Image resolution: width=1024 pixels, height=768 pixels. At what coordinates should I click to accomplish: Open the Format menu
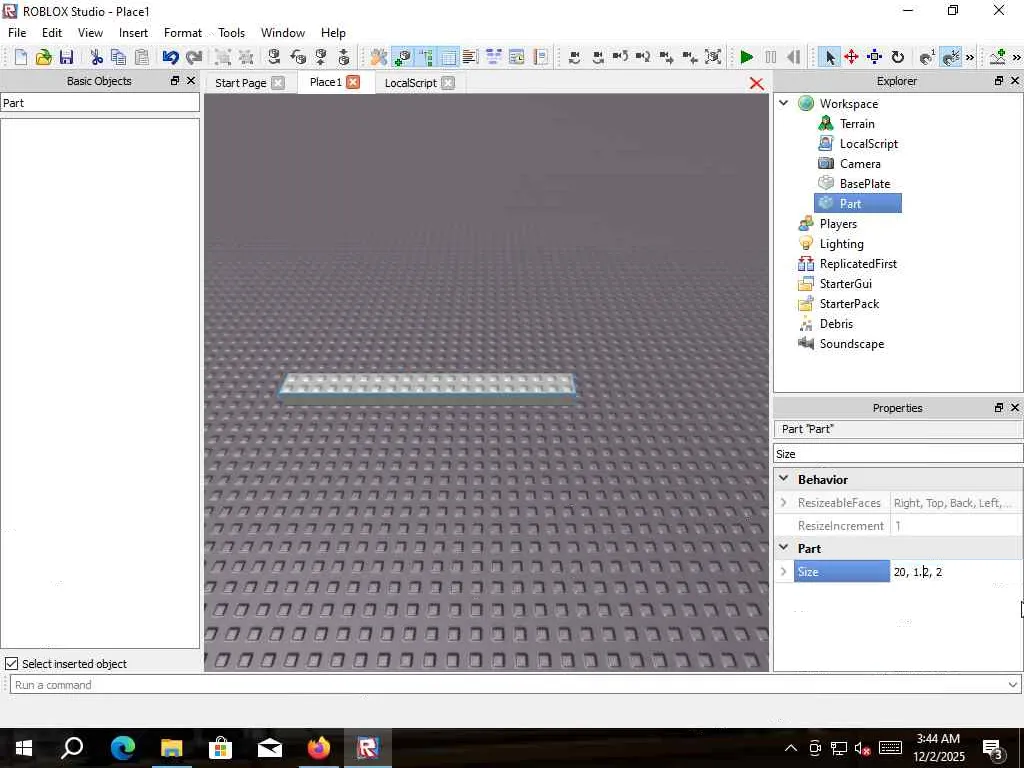tap(183, 33)
